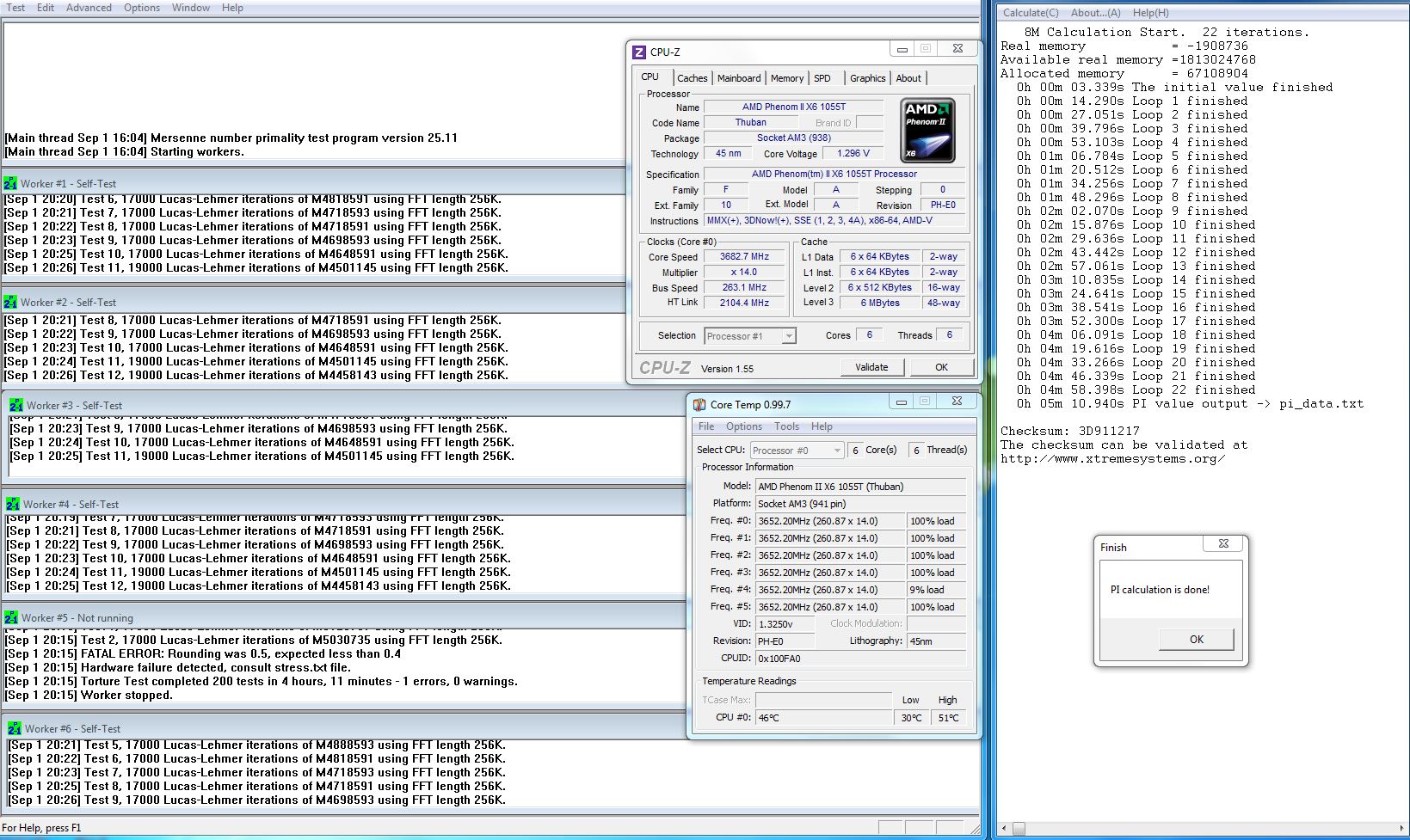Image resolution: width=1410 pixels, height=840 pixels.
Task: Open the Options menu in Core Temp
Action: pyautogui.click(x=744, y=426)
